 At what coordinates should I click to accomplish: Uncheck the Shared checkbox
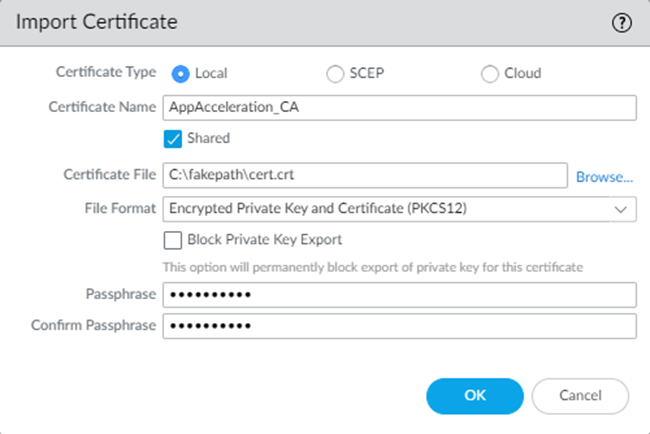(x=171, y=139)
